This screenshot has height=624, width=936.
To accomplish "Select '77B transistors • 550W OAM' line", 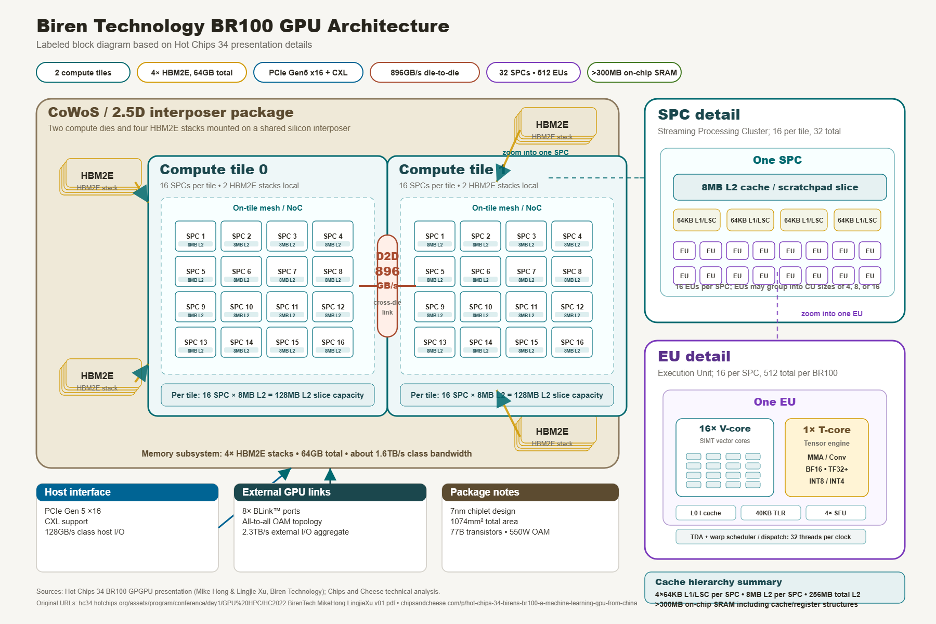I will pos(500,531).
